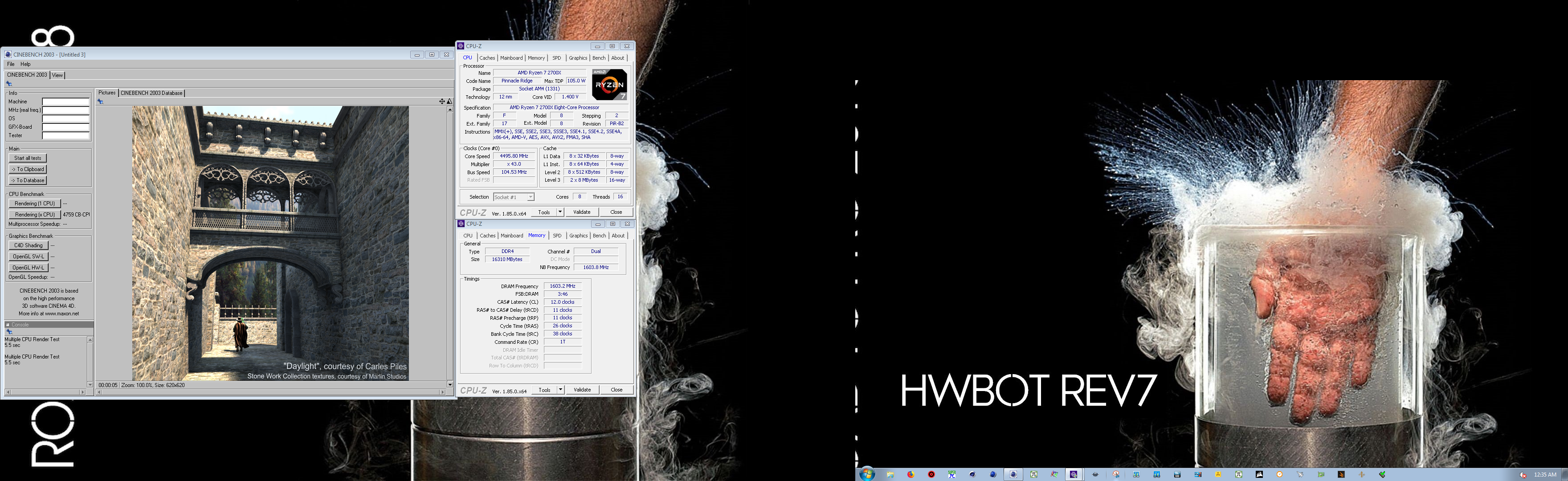Click the CINEBENCH title bar app icon

click(8, 54)
